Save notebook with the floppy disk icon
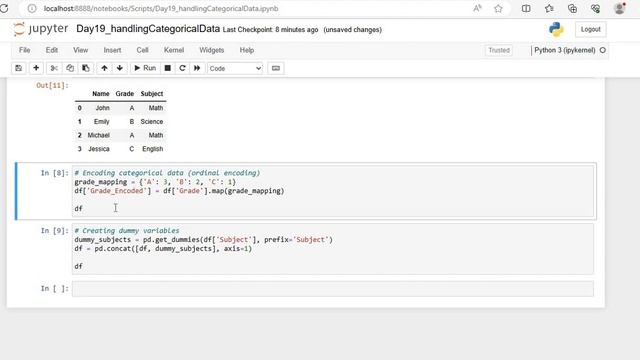Image resolution: width=640 pixels, height=360 pixels. [x=18, y=68]
